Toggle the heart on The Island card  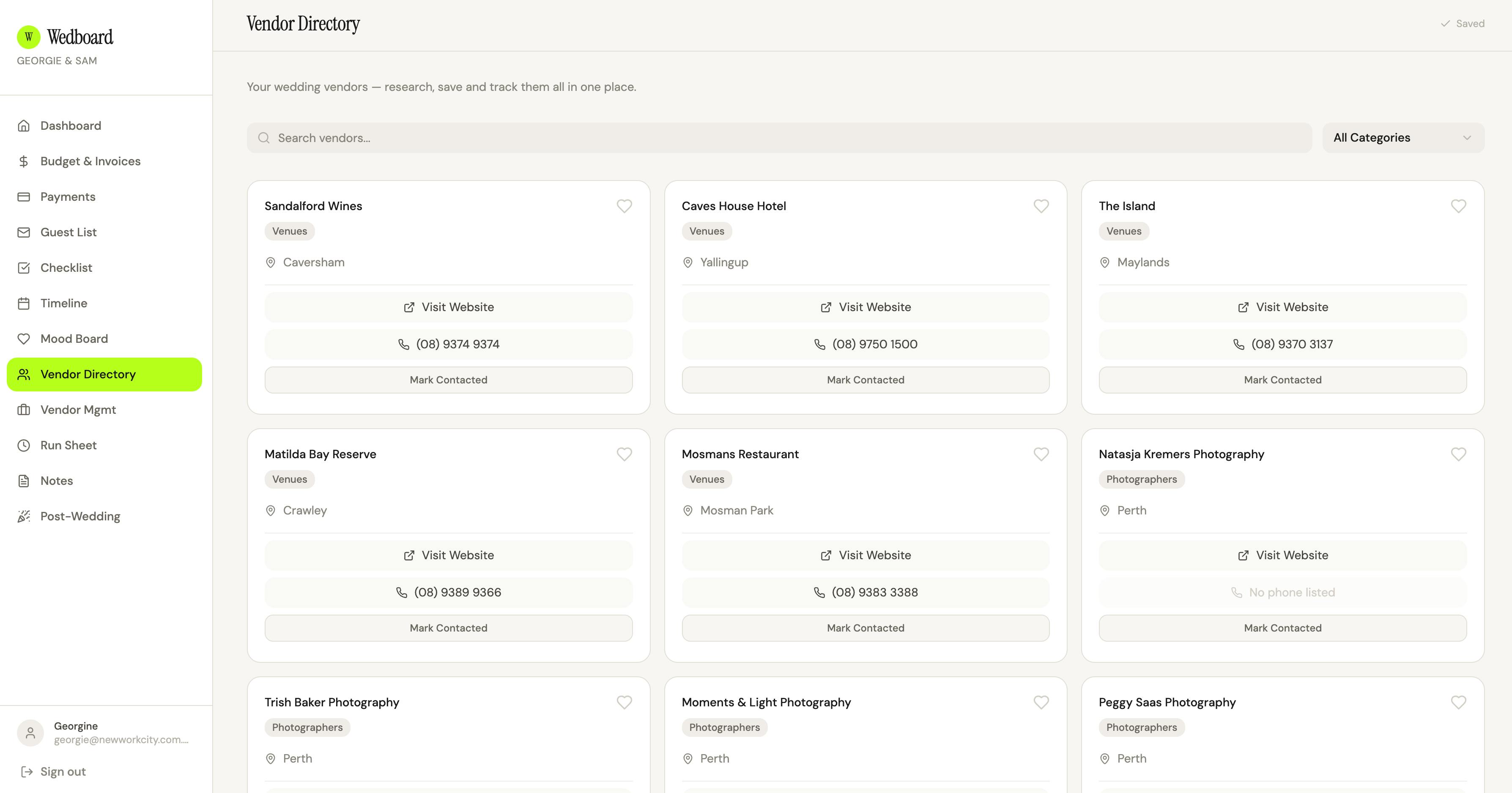1459,206
